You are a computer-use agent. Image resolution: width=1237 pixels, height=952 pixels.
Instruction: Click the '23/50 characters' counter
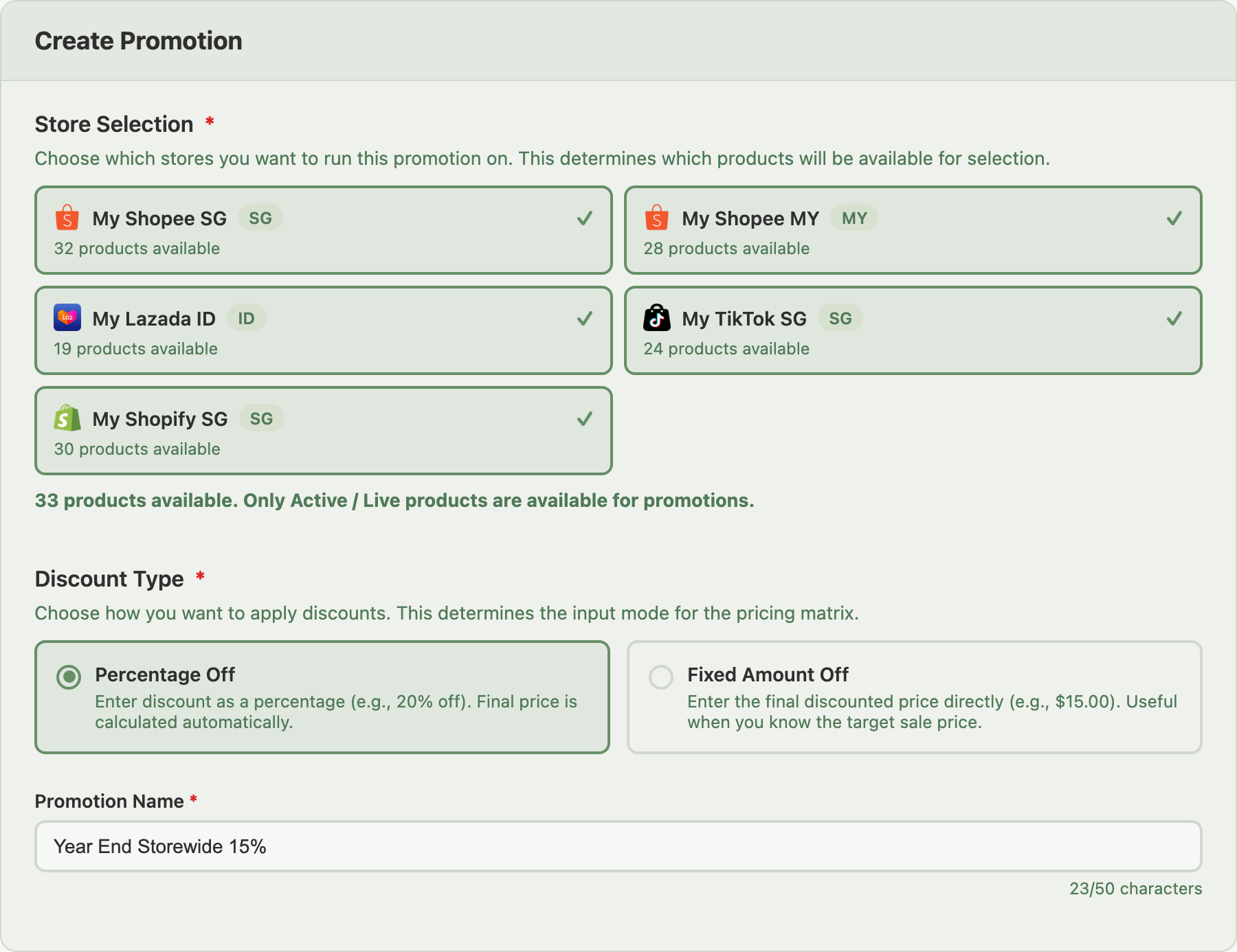click(1136, 888)
